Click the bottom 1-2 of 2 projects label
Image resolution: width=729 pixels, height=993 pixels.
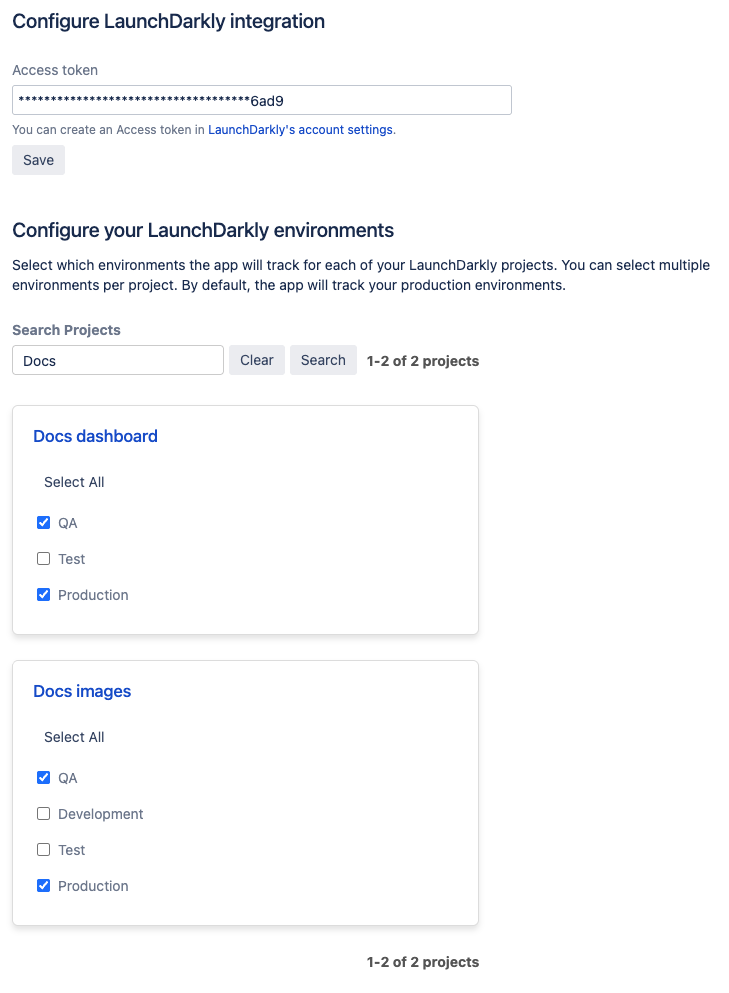click(422, 961)
